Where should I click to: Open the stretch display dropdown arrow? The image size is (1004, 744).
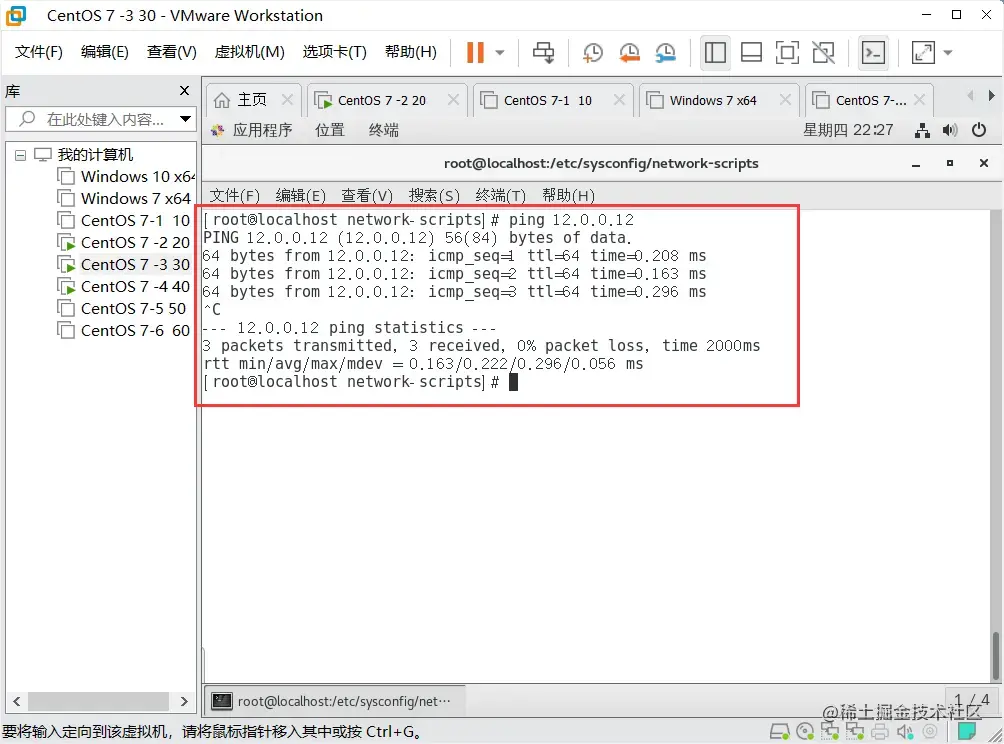coord(948,53)
